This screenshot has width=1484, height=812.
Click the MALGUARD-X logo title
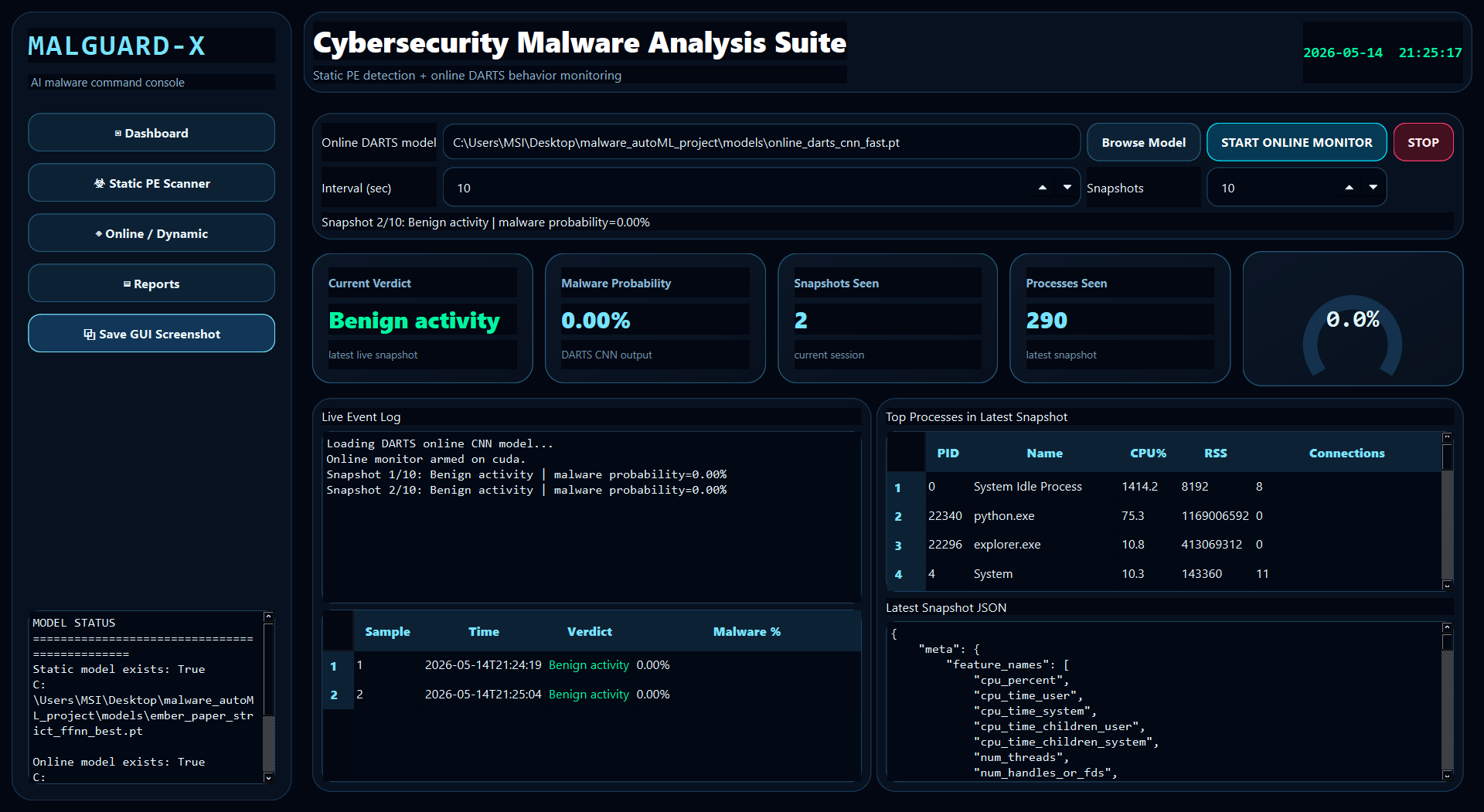(x=117, y=46)
